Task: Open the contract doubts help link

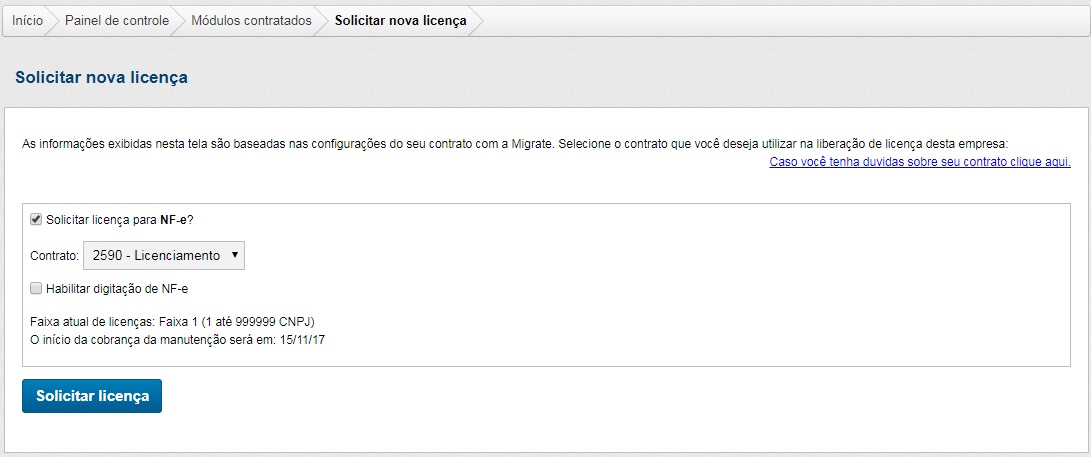Action: click(920, 161)
